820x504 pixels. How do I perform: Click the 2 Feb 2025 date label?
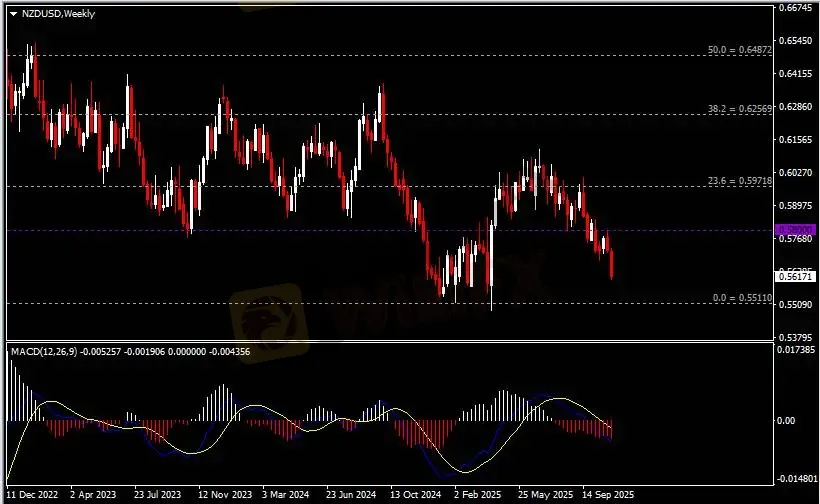(x=478, y=494)
